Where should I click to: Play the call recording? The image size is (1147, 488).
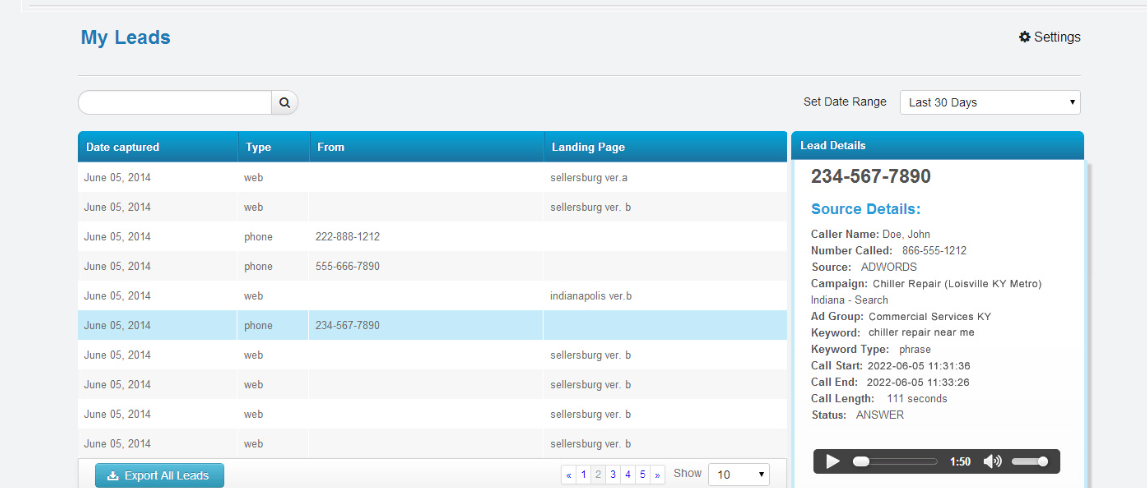832,461
